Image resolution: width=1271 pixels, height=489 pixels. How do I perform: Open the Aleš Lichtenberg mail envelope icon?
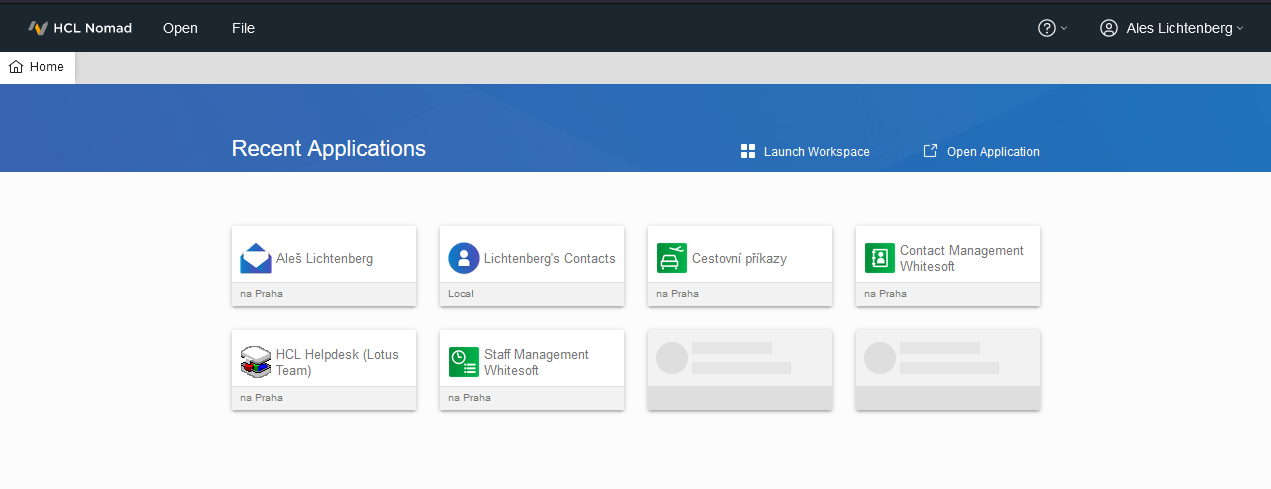point(256,258)
